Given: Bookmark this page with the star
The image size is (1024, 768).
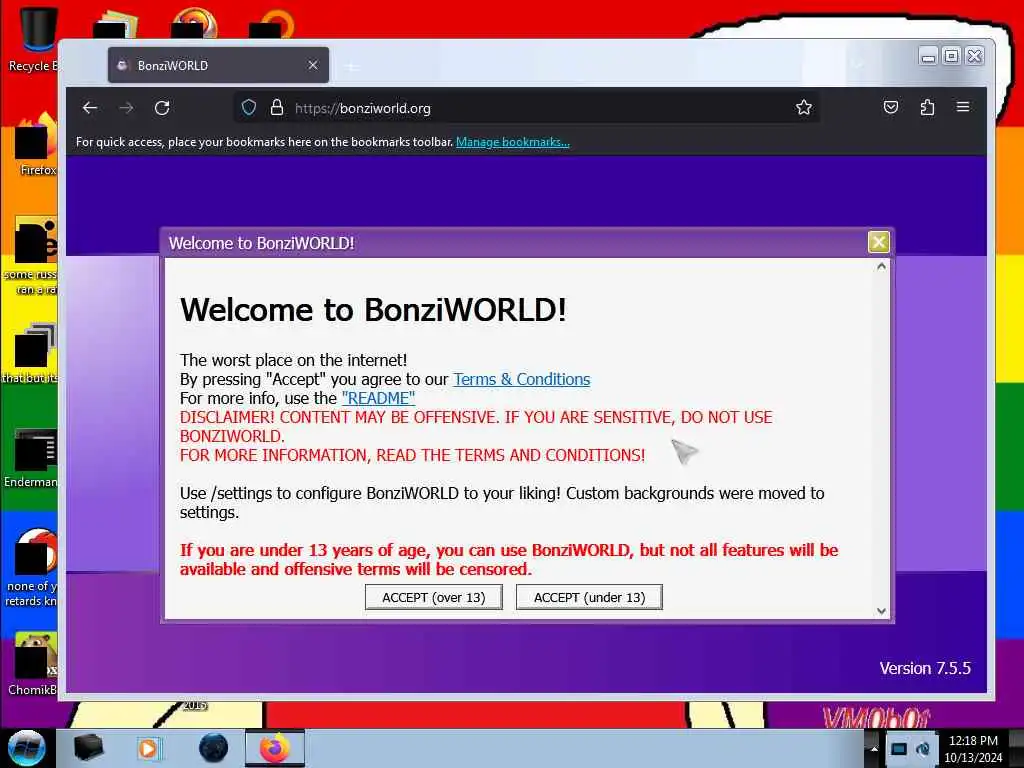Looking at the screenshot, I should coord(804,107).
